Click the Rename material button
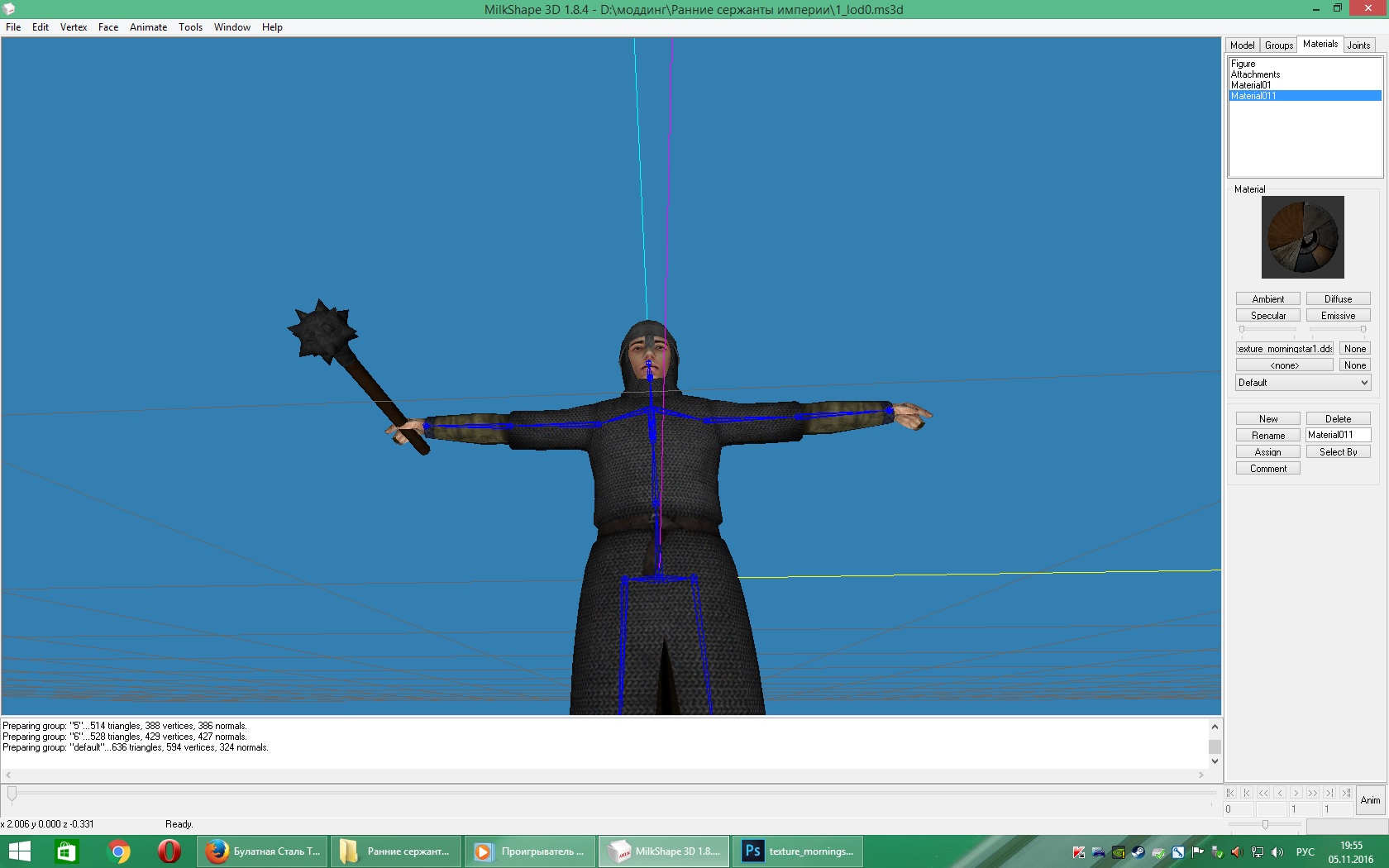 [1268, 436]
